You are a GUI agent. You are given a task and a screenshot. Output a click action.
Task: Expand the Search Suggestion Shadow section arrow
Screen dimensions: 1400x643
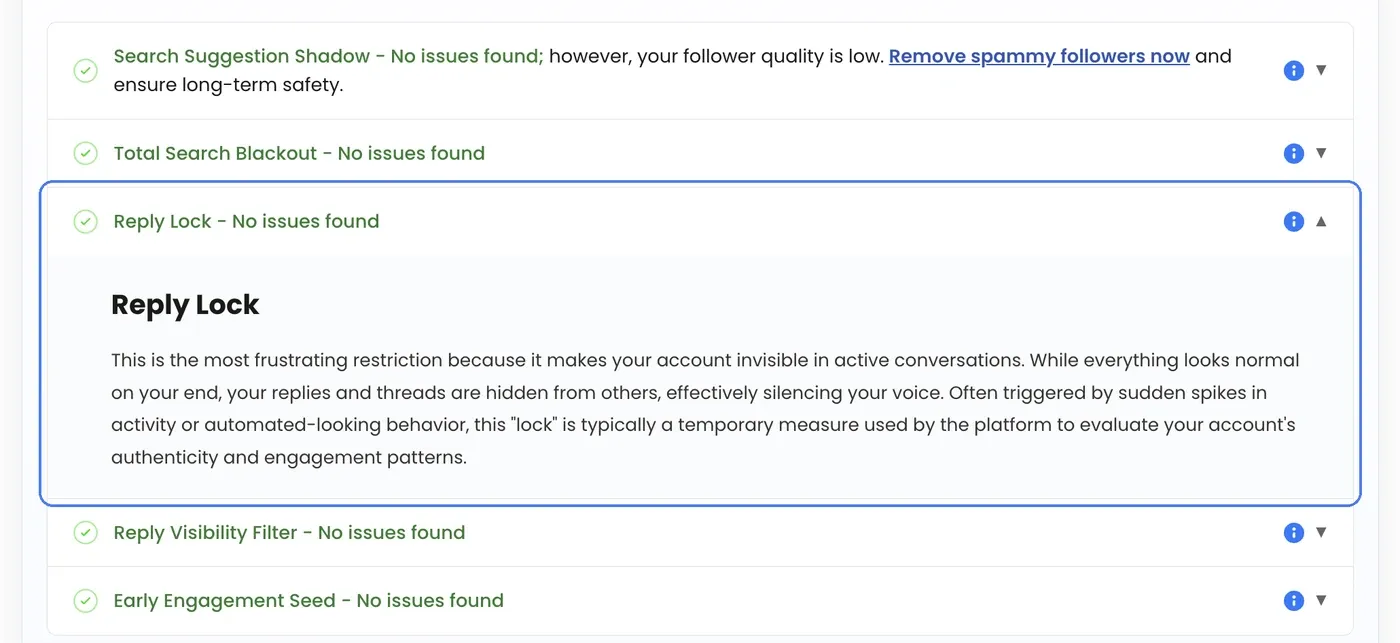point(1321,70)
